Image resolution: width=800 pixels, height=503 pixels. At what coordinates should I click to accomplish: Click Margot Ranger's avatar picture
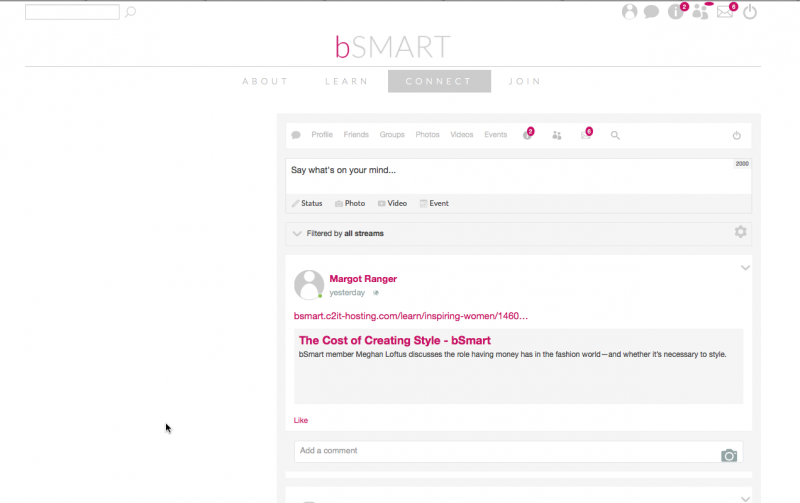pos(309,285)
